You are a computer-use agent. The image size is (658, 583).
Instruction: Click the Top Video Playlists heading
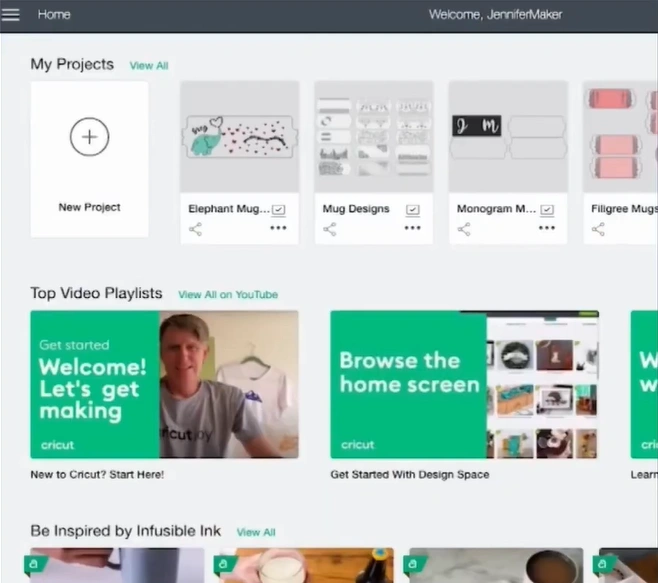tap(96, 293)
